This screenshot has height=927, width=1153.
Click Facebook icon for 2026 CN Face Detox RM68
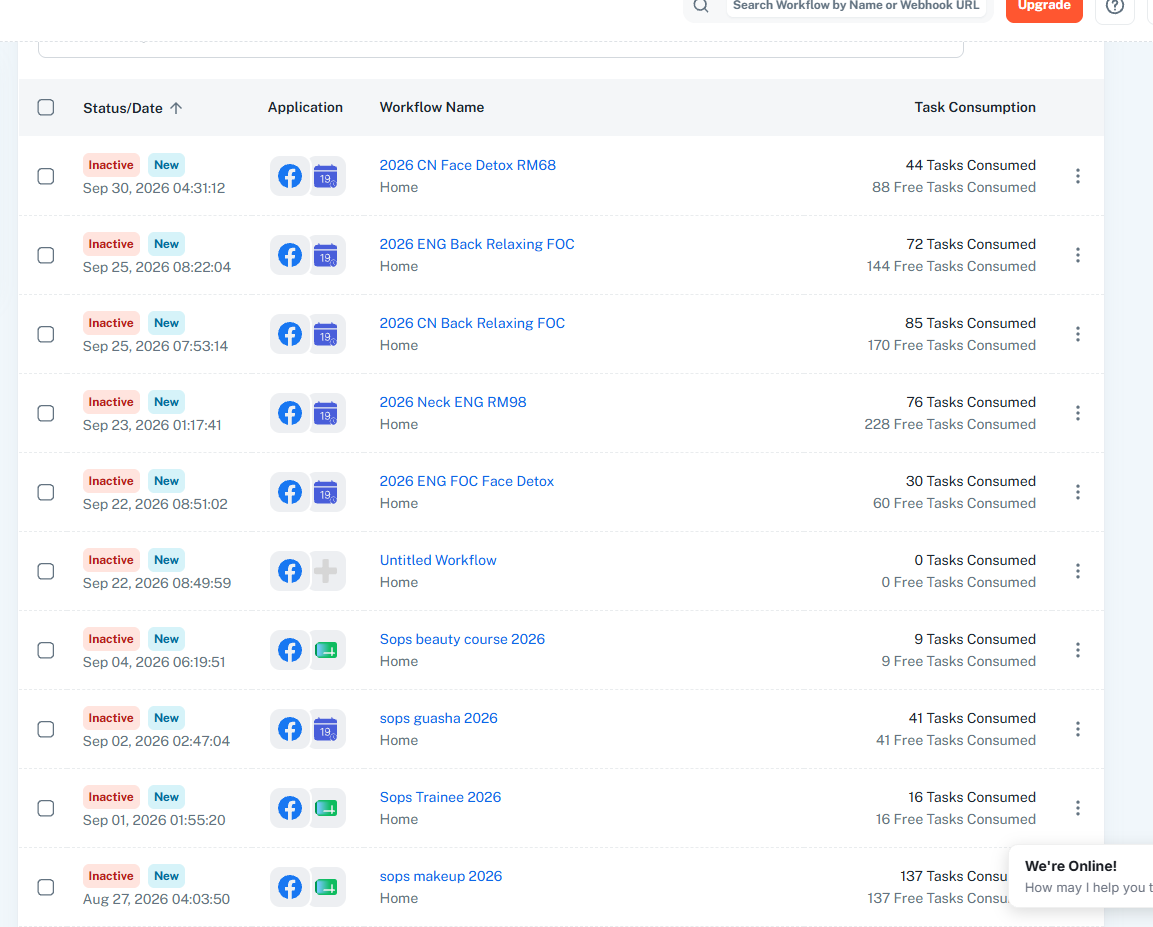coord(290,176)
